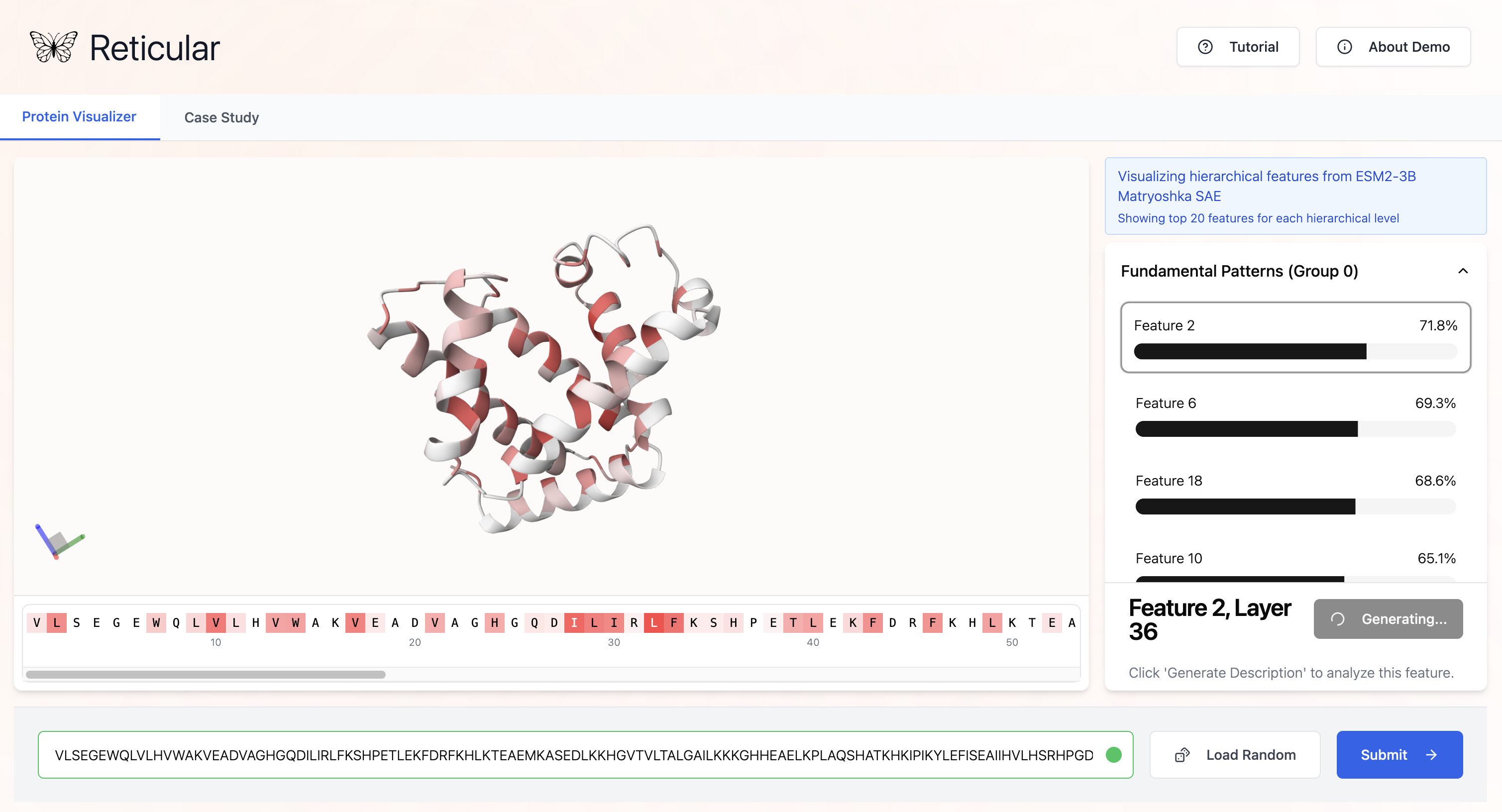Click the 3D protein ribbon structure

(544, 379)
